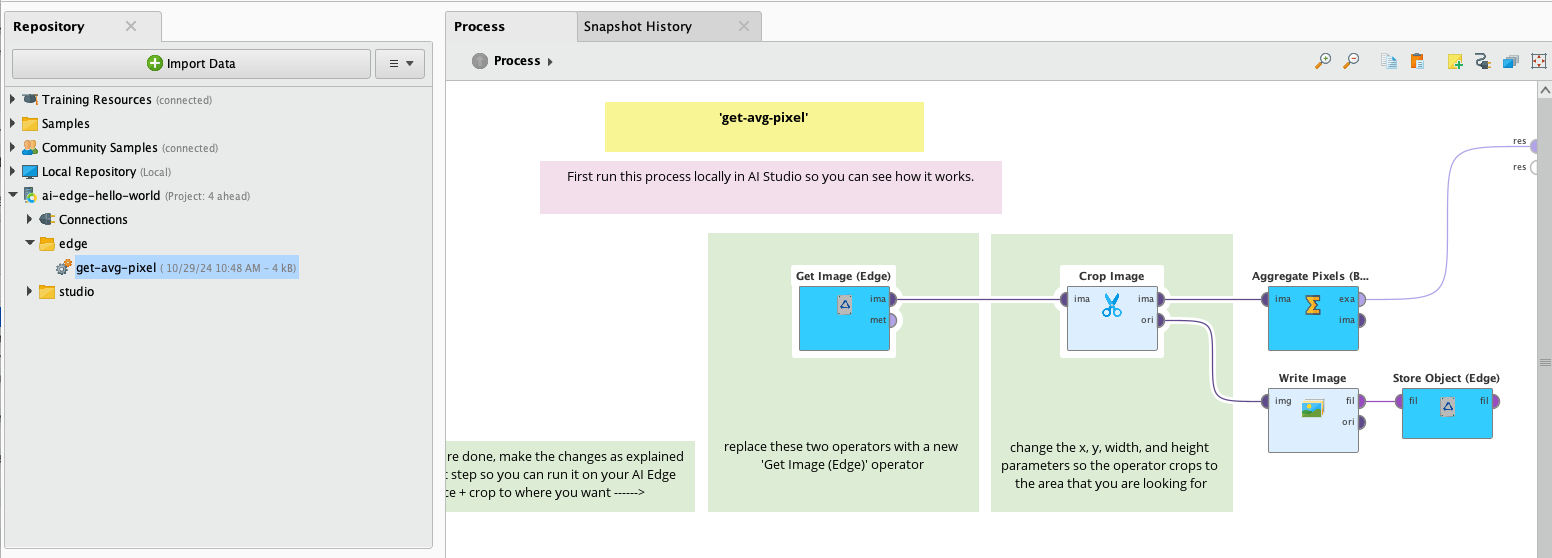Switch to the Snapshot History tab
This screenshot has width=1552, height=558.
pos(638,27)
